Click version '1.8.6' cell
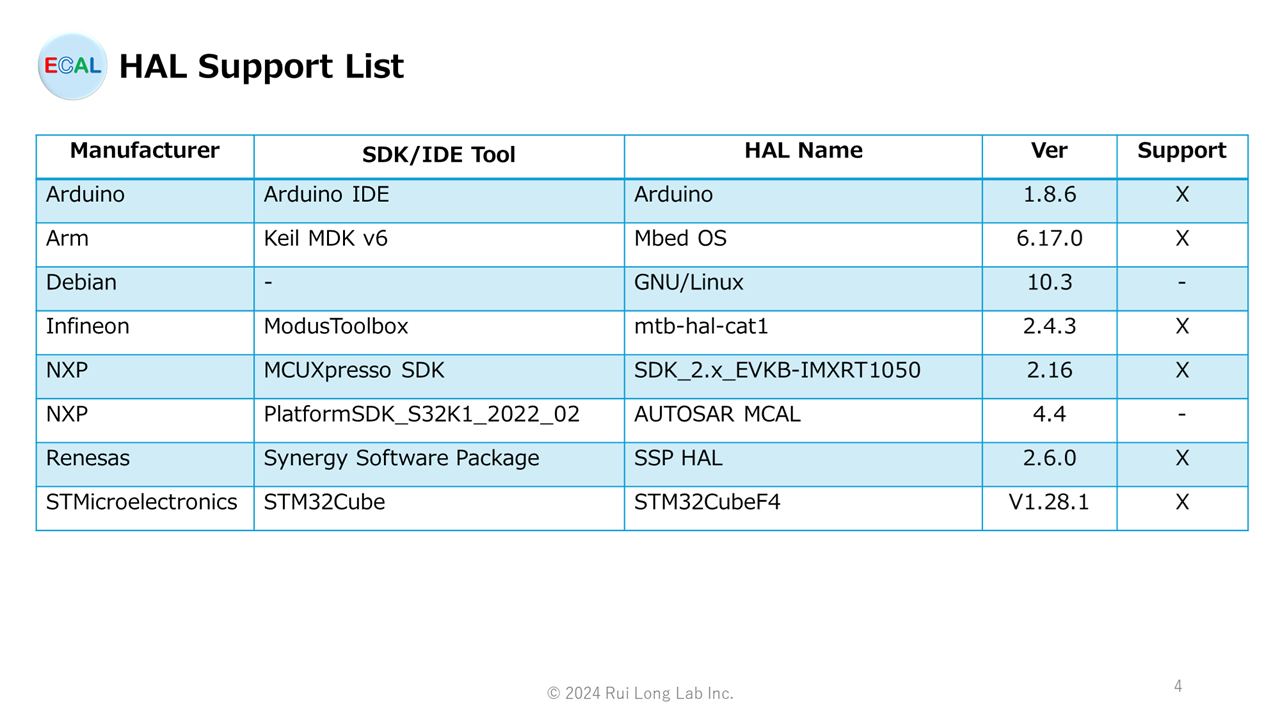The width and height of the screenshot is (1280, 720). coord(1049,201)
